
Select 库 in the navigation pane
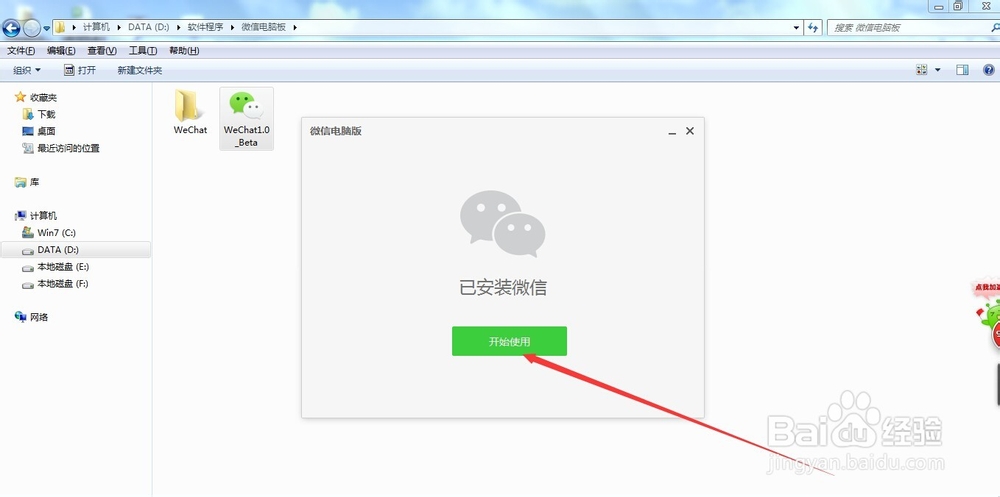tap(27, 182)
